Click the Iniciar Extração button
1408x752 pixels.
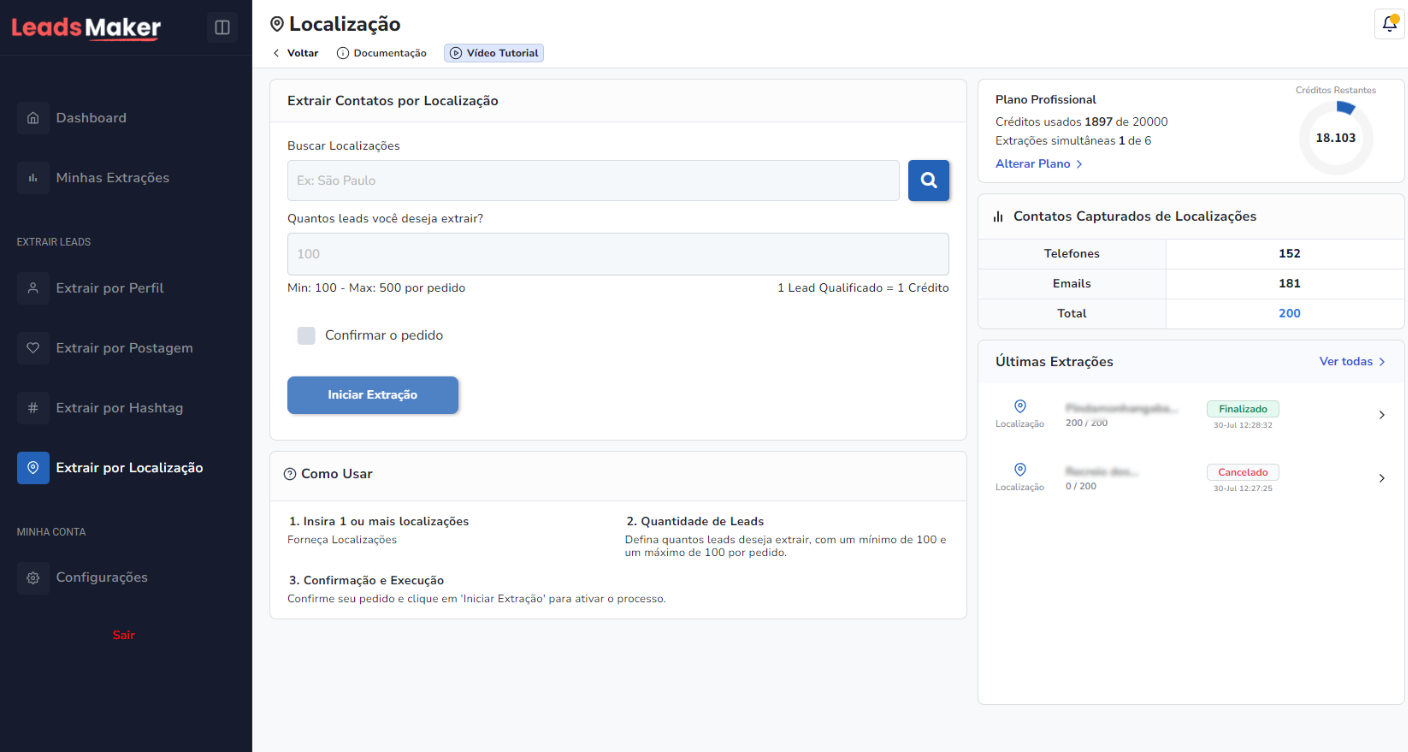coord(372,395)
